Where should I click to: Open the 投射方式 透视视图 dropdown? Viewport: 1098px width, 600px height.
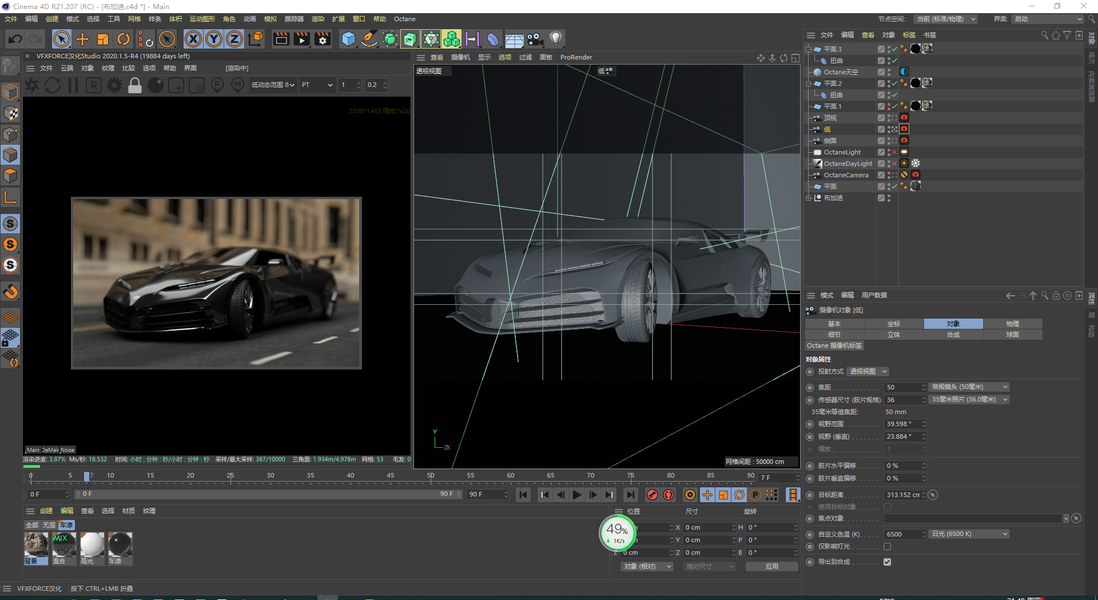tap(868, 371)
